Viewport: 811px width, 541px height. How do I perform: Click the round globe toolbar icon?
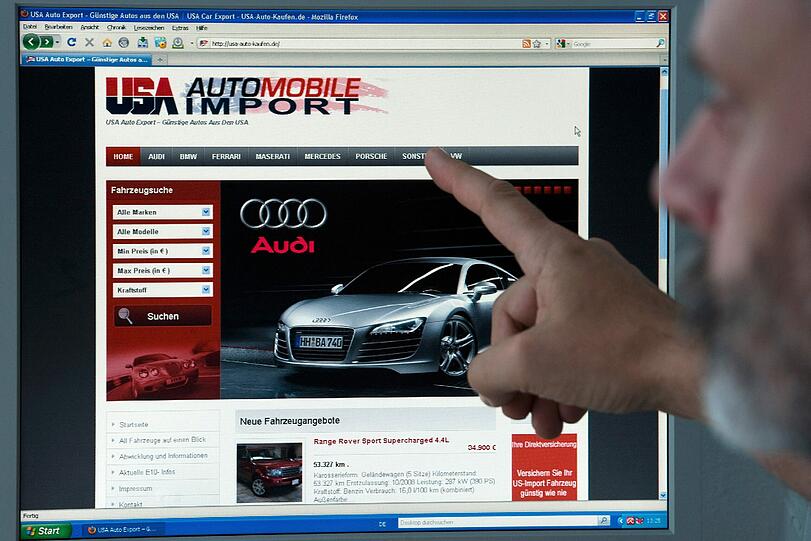tap(124, 43)
